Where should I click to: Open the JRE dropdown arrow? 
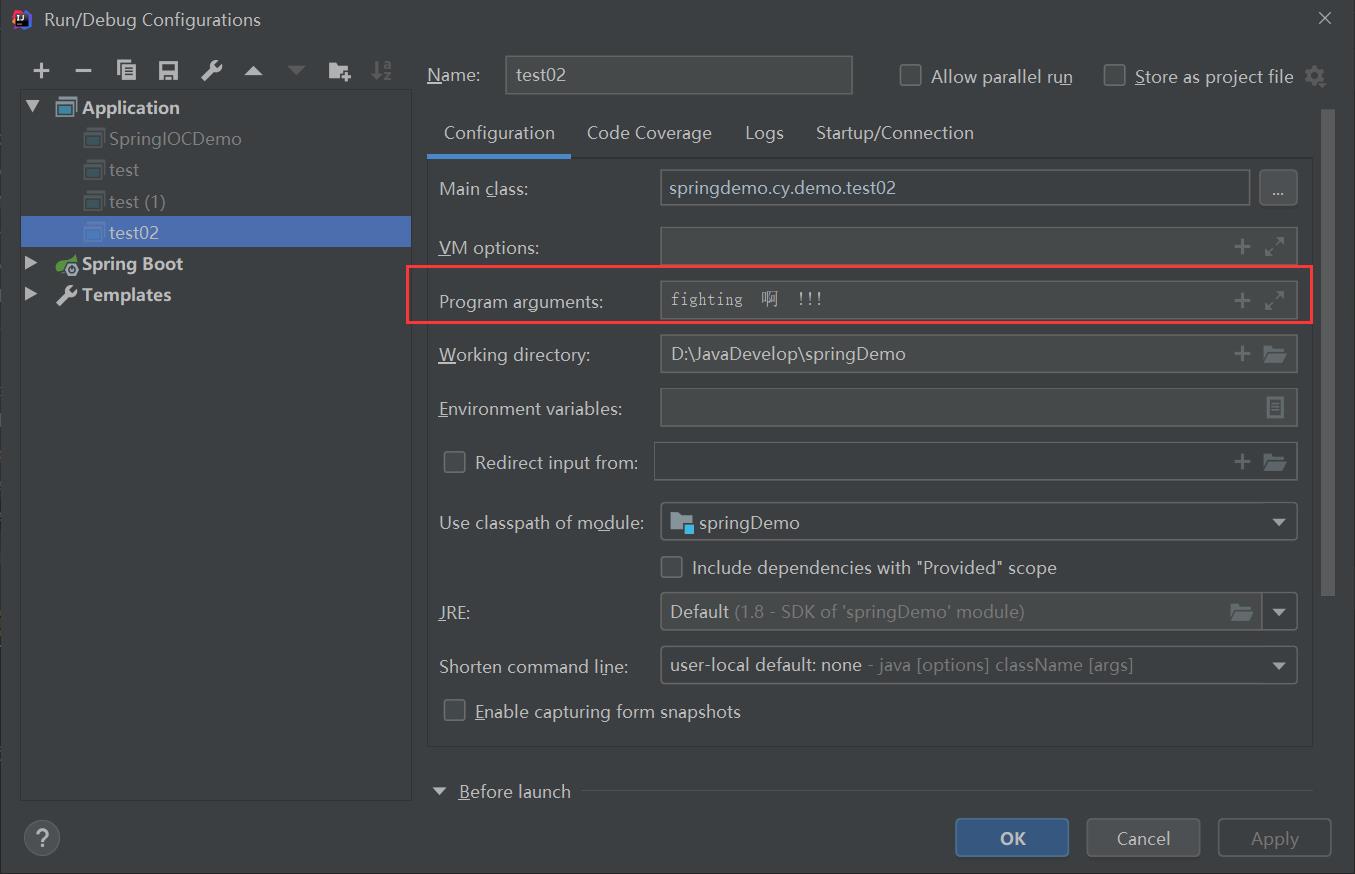(x=1279, y=612)
